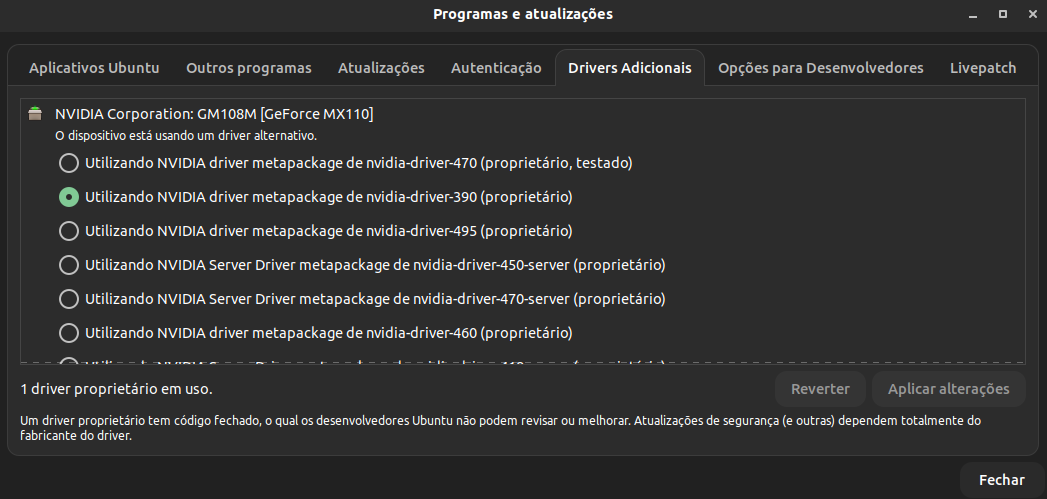Switch to Opções para Desenvolvedores tab
The image size is (1047, 499).
click(x=820, y=68)
